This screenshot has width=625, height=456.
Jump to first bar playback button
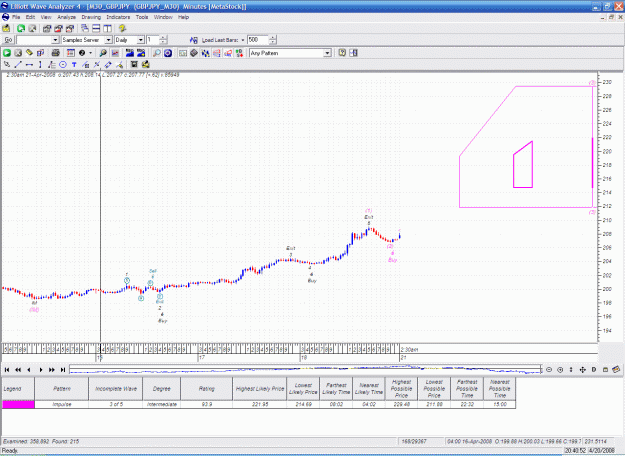[x=7, y=370]
